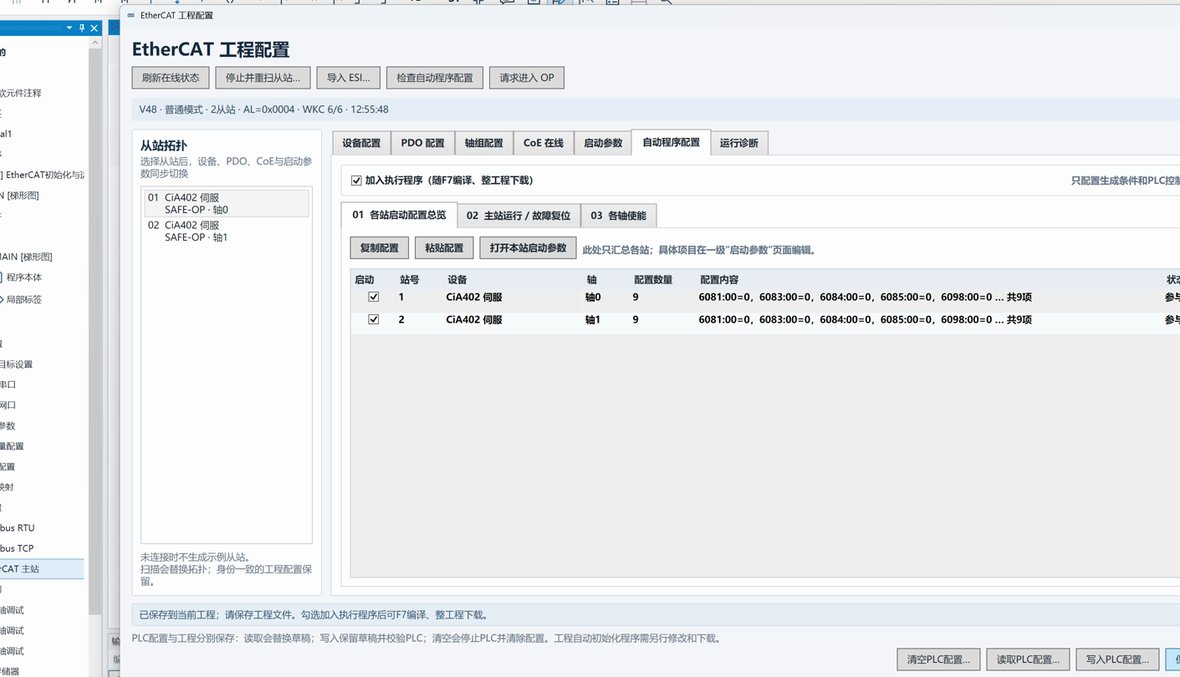Click the 局部标签 icon in the project tree

(x=1, y=299)
